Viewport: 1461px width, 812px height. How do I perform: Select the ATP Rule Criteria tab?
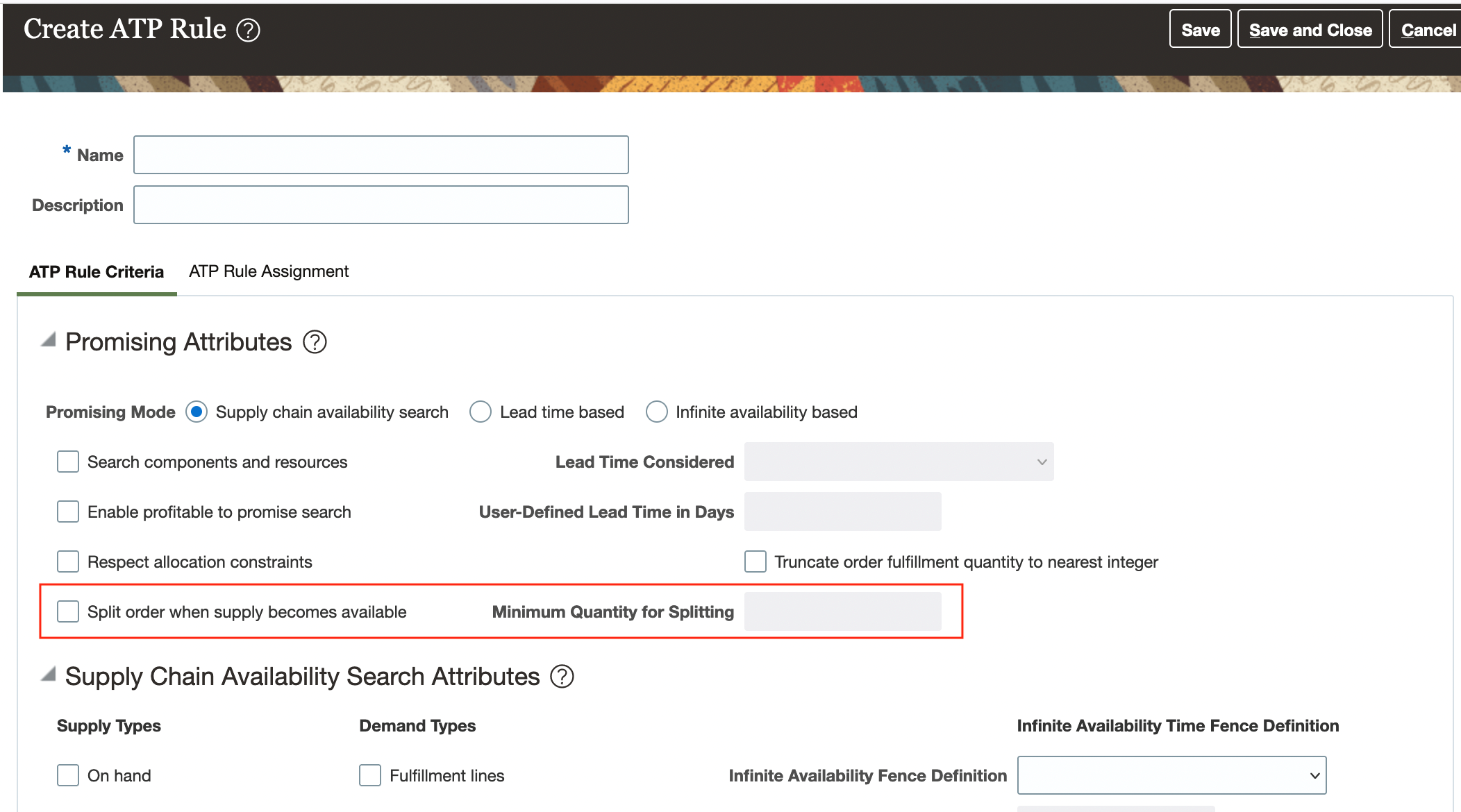pos(97,272)
